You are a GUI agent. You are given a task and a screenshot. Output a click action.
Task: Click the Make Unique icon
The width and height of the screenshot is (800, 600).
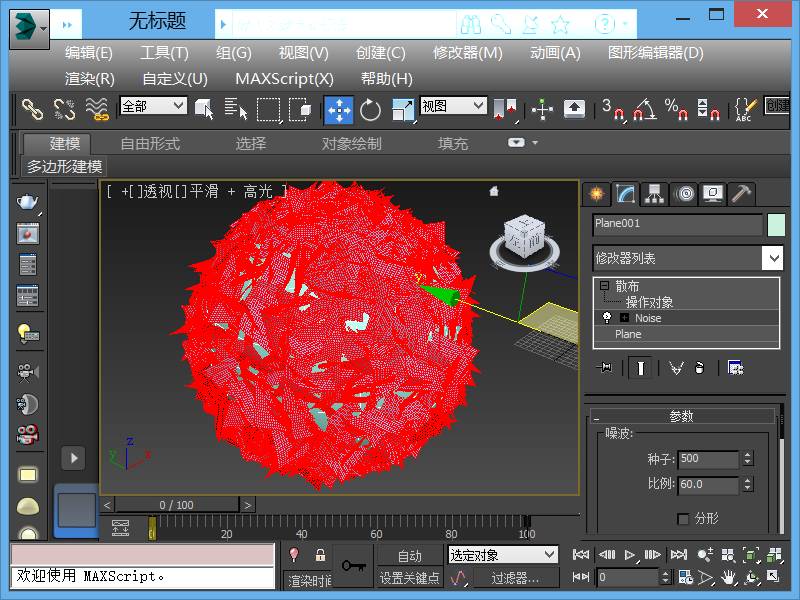point(676,367)
